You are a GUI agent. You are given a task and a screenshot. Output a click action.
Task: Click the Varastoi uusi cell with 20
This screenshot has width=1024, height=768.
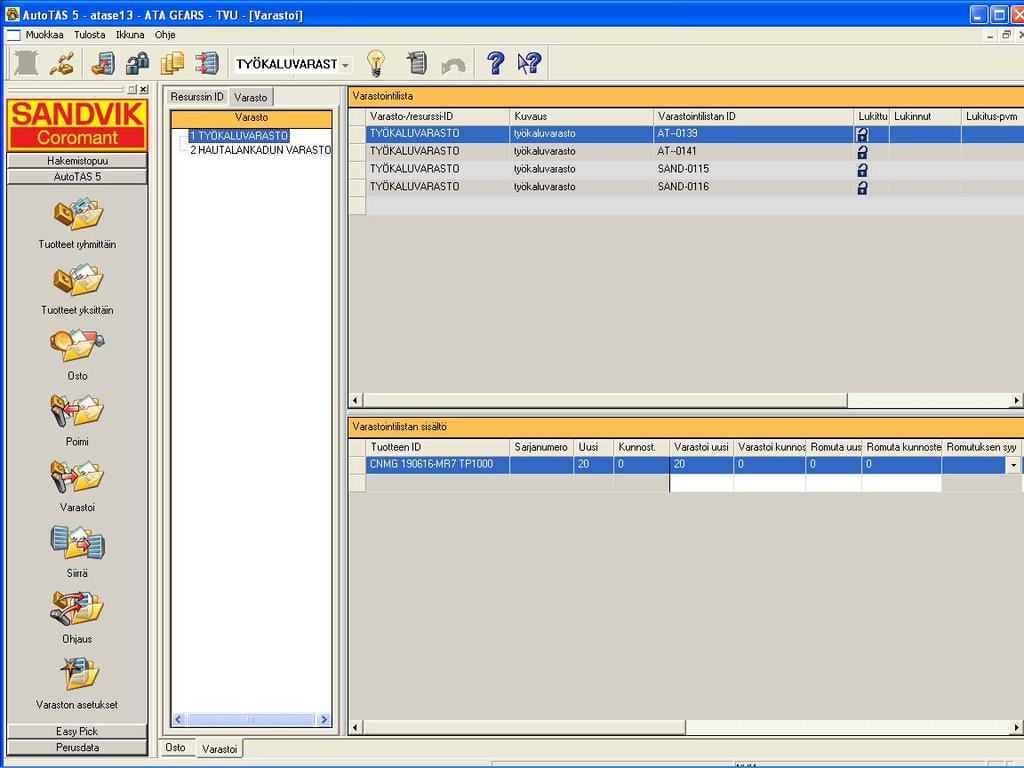[701, 464]
